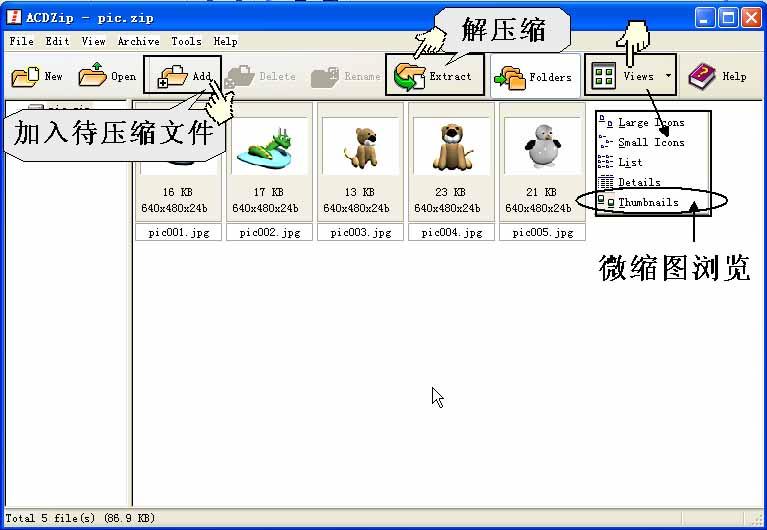Viewport: 767px width, 530px height.
Task: Open the File menu
Action: (x=21, y=41)
